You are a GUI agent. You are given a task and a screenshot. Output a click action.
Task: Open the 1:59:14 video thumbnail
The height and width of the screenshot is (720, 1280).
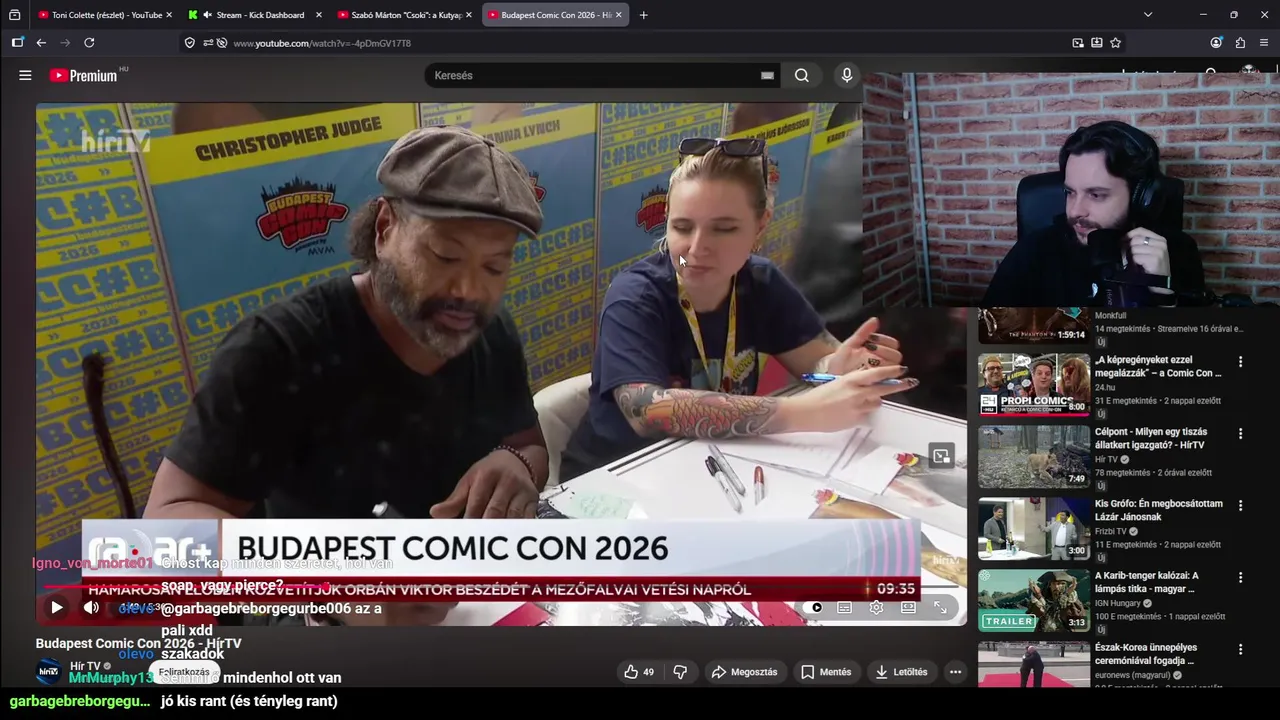point(1033,326)
